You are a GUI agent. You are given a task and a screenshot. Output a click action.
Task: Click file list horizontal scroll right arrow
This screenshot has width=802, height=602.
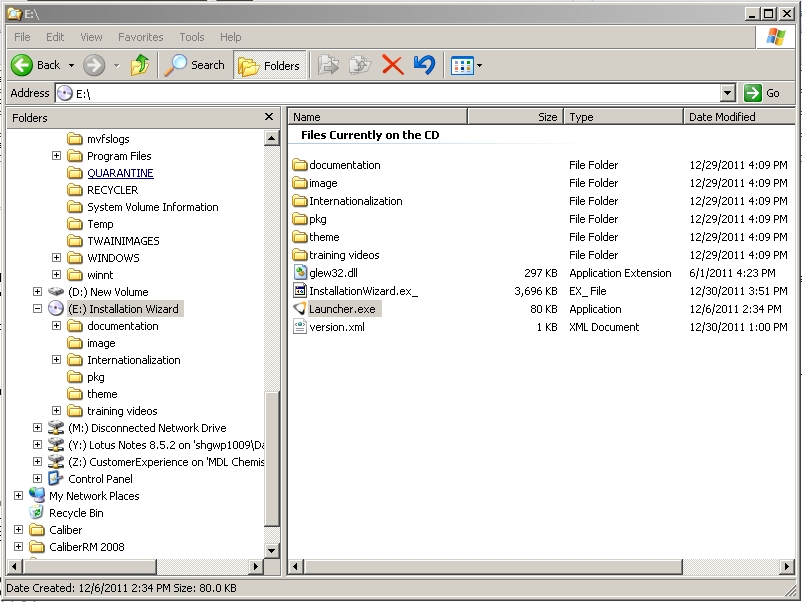pos(787,567)
